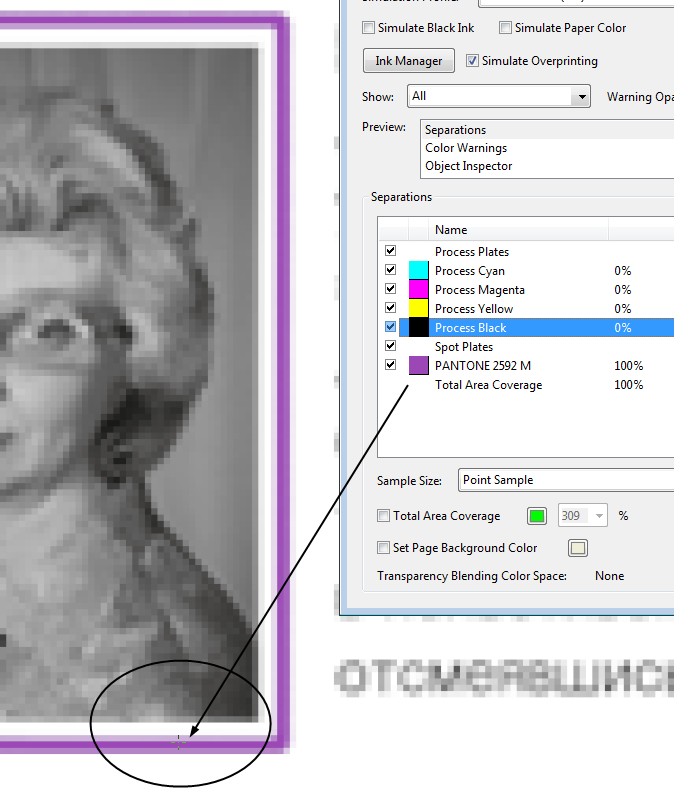Select the Process Plates row label
The height and width of the screenshot is (800, 674).
pos(472,252)
